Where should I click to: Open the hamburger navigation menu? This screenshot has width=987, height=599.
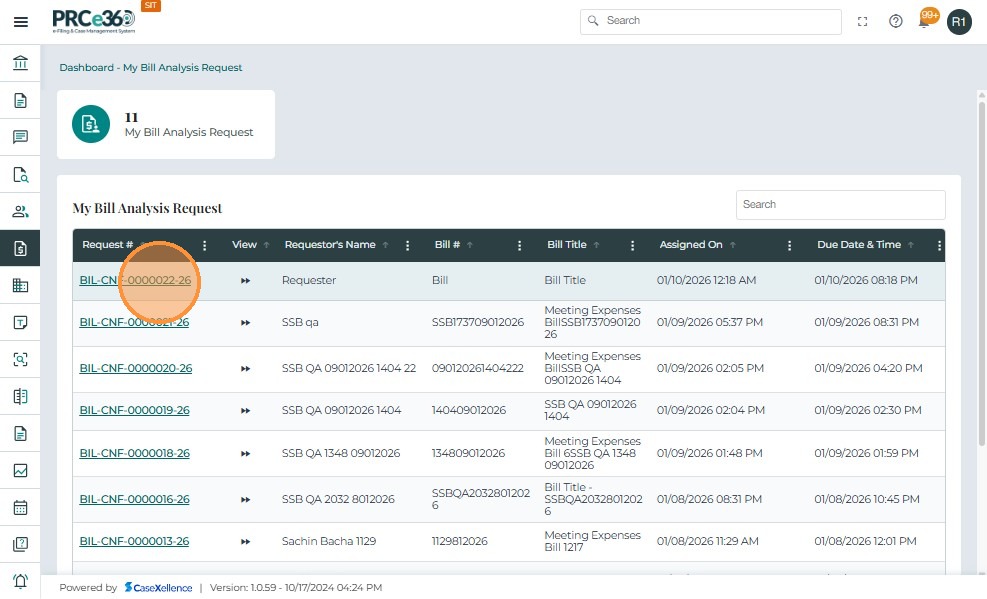coord(20,21)
